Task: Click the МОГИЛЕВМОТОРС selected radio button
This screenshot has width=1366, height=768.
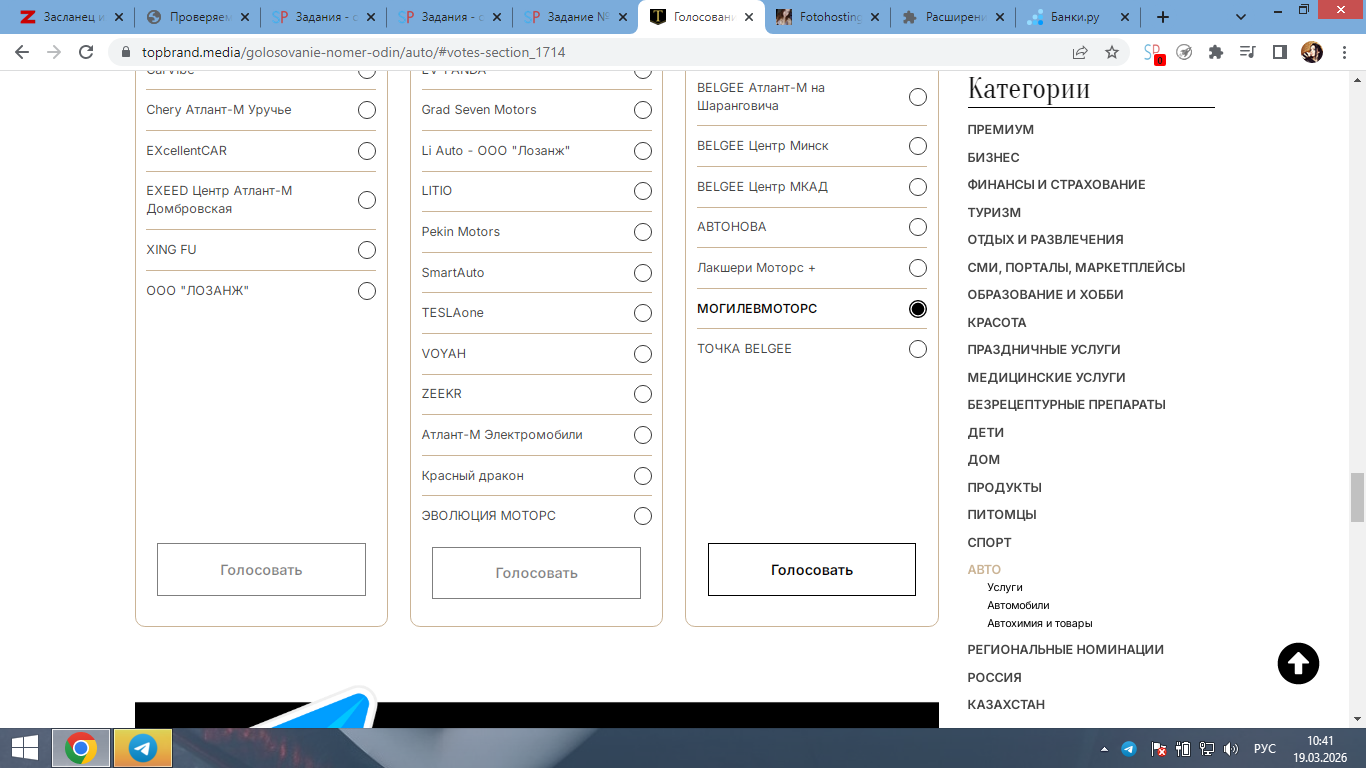Action: 918,309
